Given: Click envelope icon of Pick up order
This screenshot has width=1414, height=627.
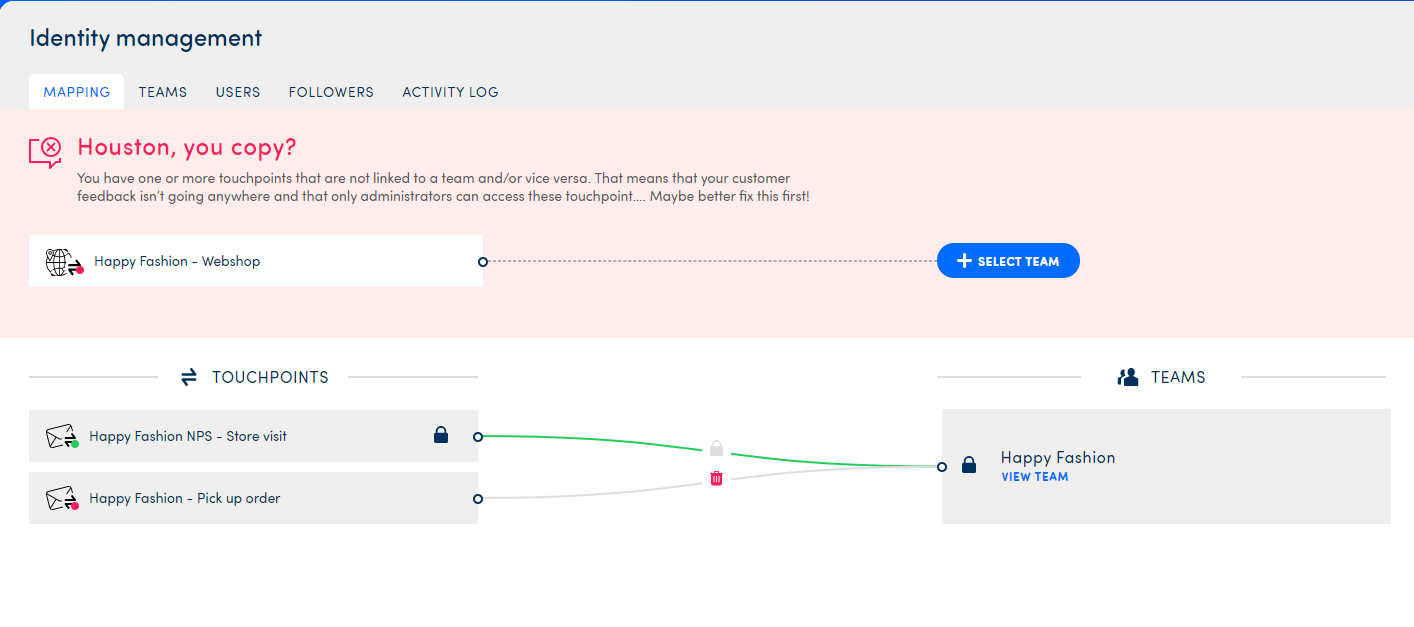Looking at the screenshot, I should tap(62, 498).
